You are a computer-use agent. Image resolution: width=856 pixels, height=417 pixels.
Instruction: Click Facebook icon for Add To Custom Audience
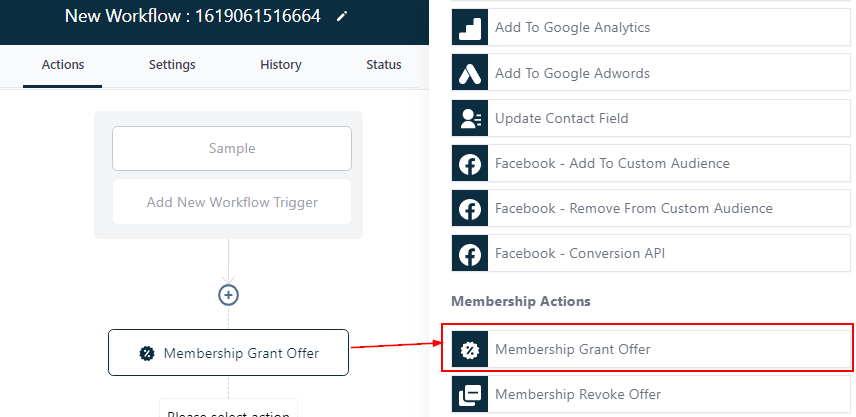pos(469,163)
